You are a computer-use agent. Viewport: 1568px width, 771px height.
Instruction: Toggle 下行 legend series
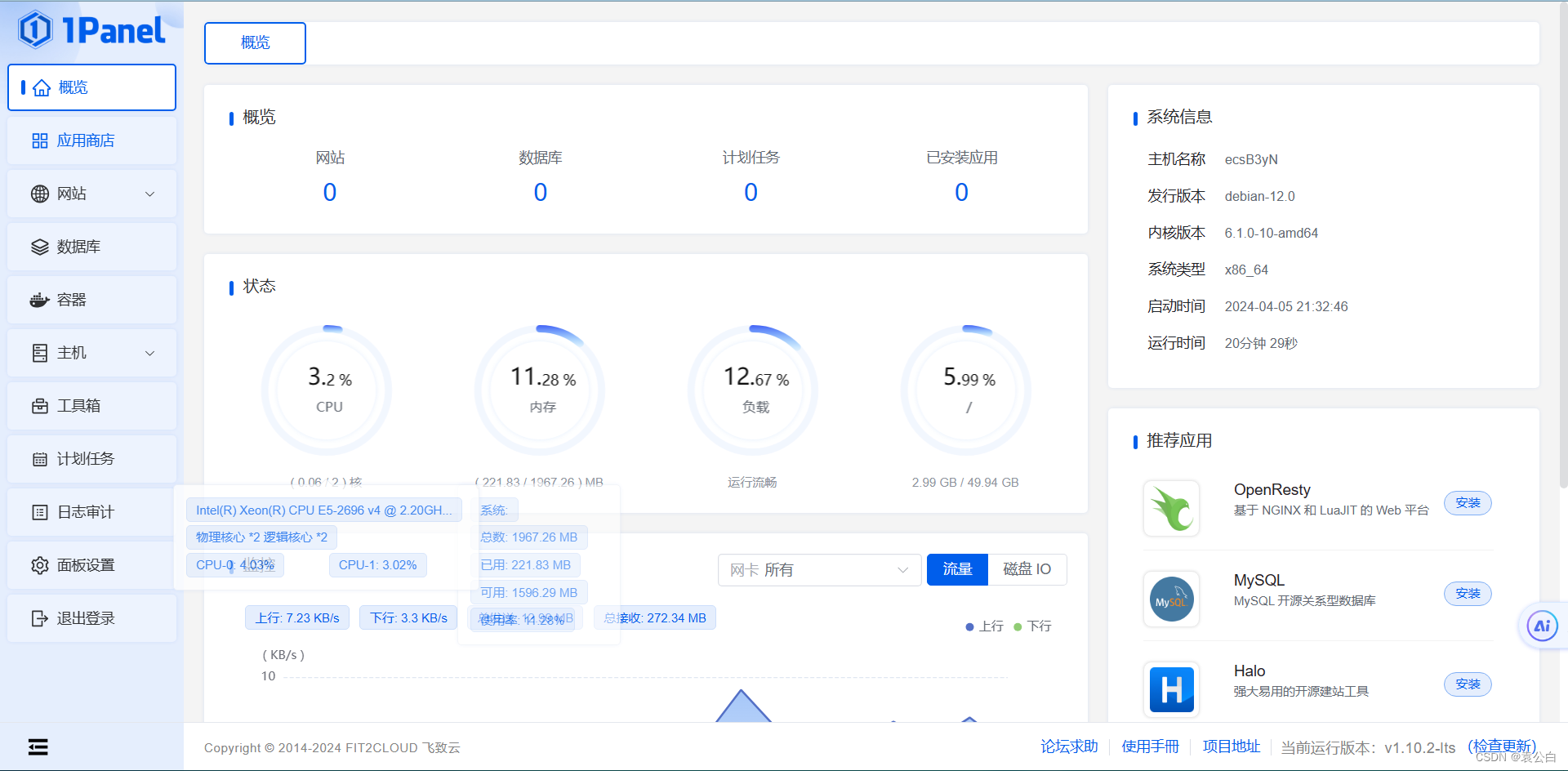pyautogui.click(x=1032, y=626)
